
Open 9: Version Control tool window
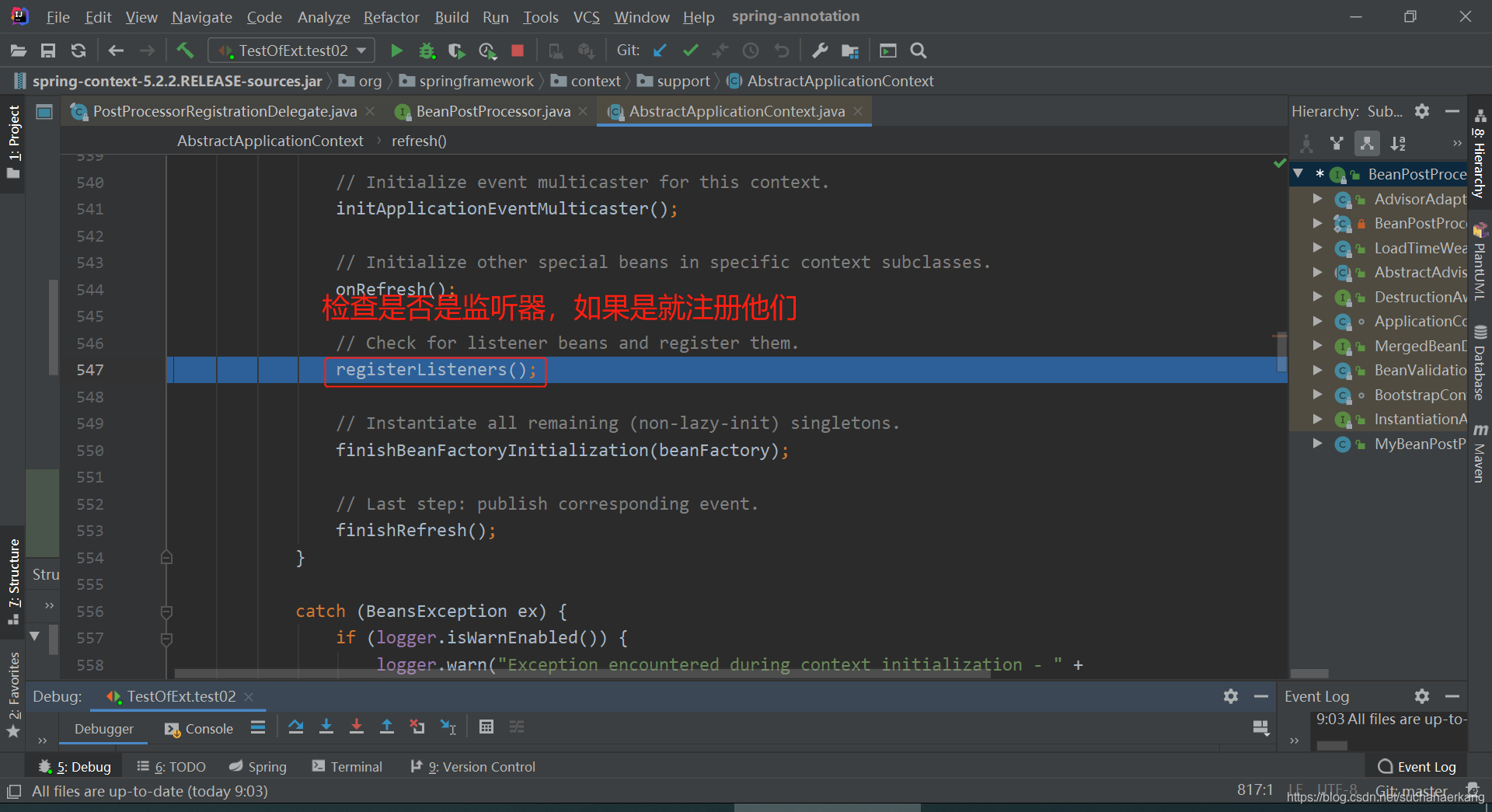click(x=472, y=767)
